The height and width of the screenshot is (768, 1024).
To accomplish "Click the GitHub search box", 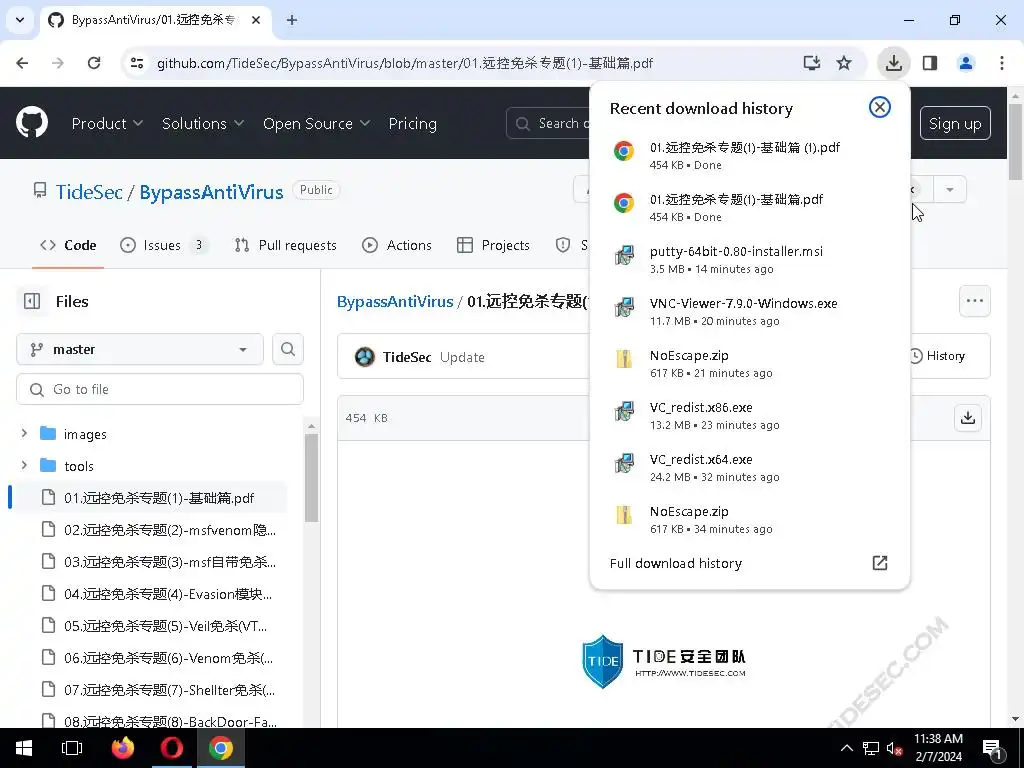I will pos(549,123).
